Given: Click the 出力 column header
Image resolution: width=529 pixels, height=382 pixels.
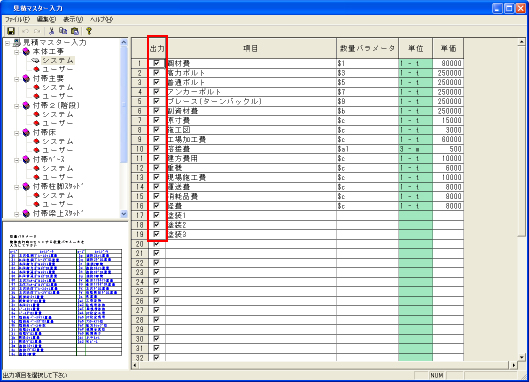Looking at the screenshot, I should pos(157,49).
